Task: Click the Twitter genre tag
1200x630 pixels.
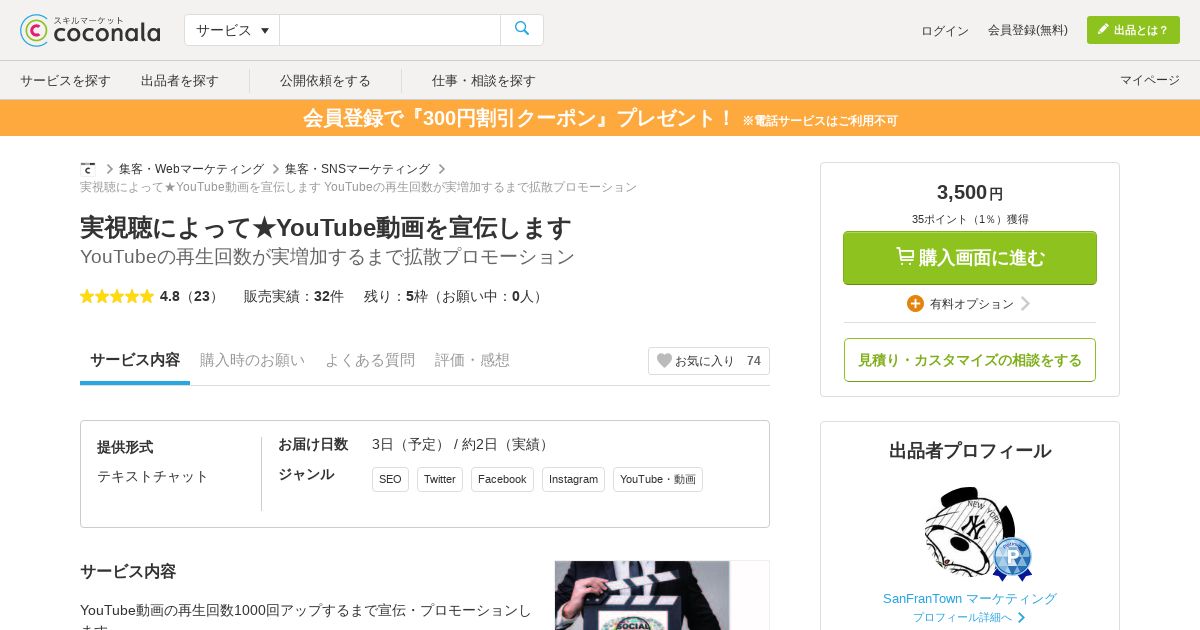Action: click(x=440, y=479)
